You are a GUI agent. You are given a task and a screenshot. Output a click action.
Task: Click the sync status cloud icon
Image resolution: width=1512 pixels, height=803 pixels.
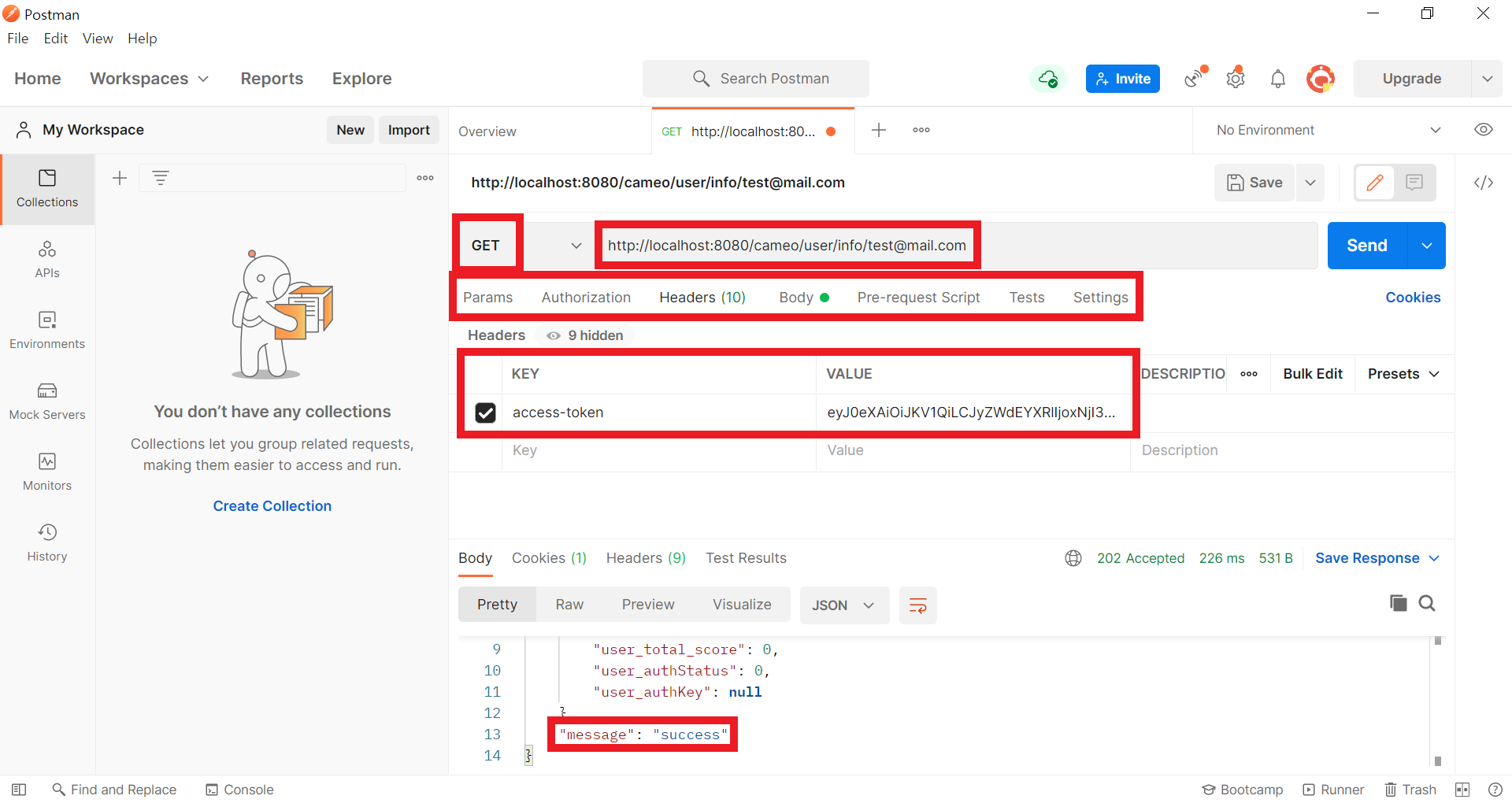(1048, 79)
